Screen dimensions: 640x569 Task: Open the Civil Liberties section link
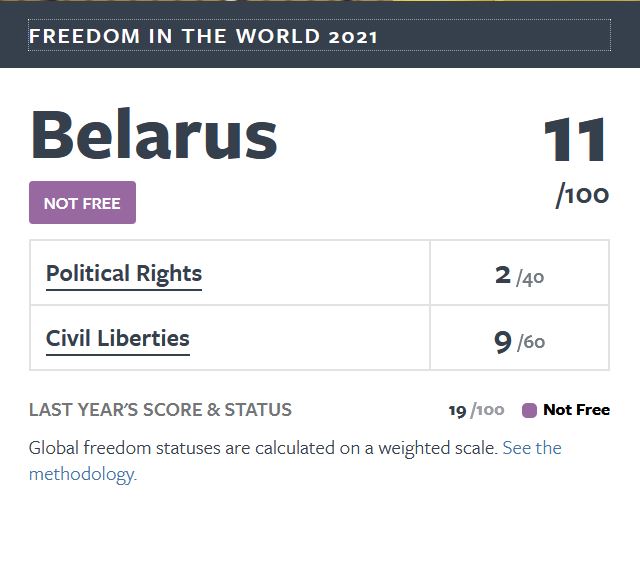[x=118, y=338]
